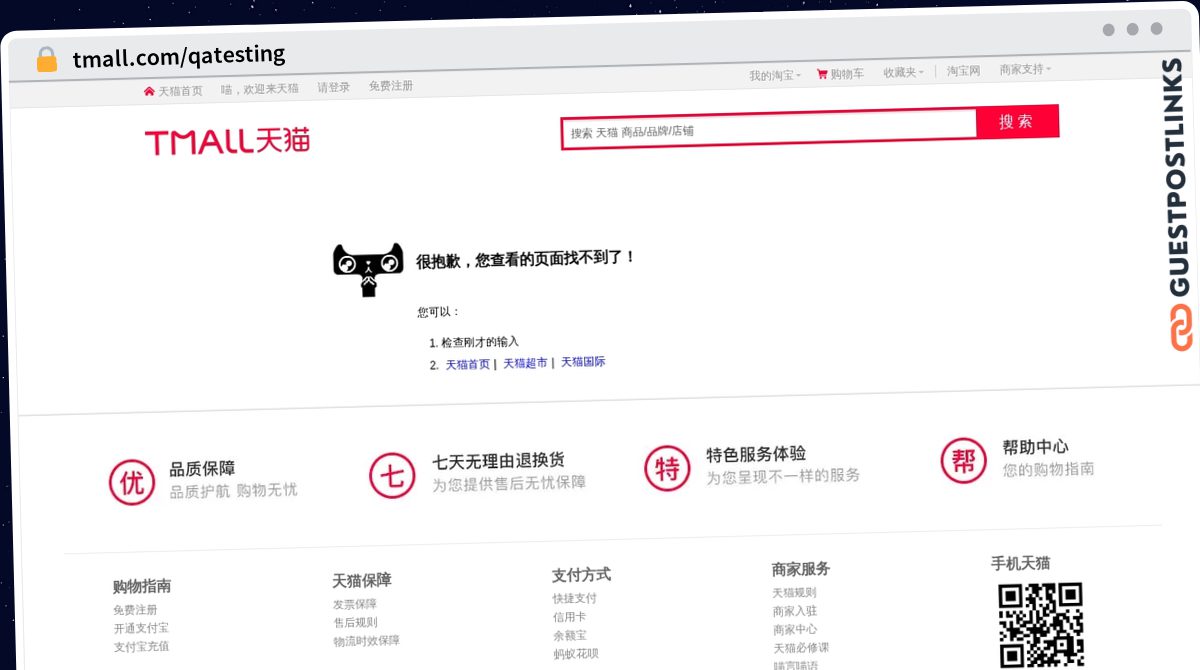
Task: Click 开通支付宝 footer link
Action: 141,628
